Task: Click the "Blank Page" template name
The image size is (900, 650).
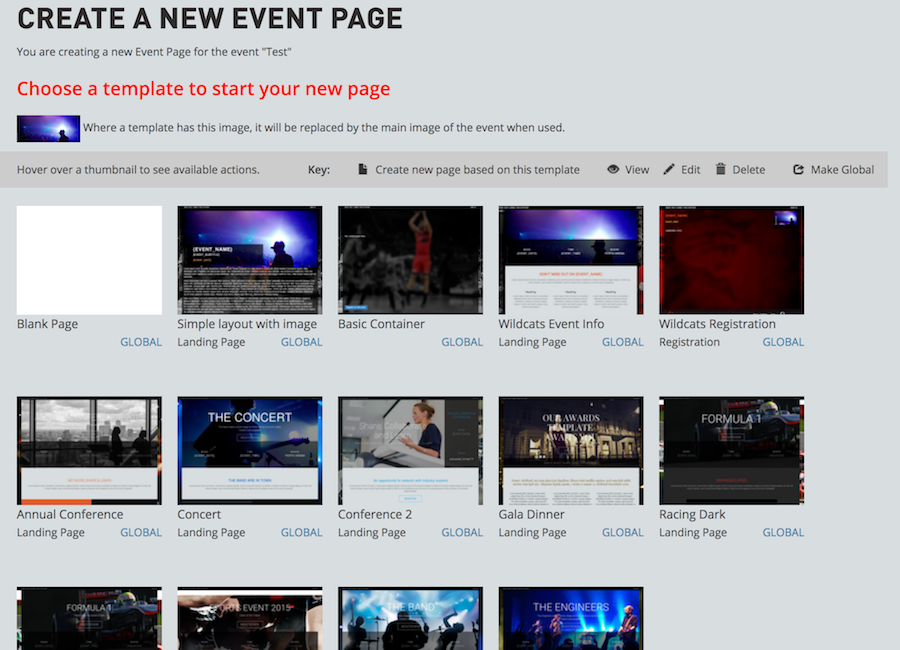Action: pos(47,324)
